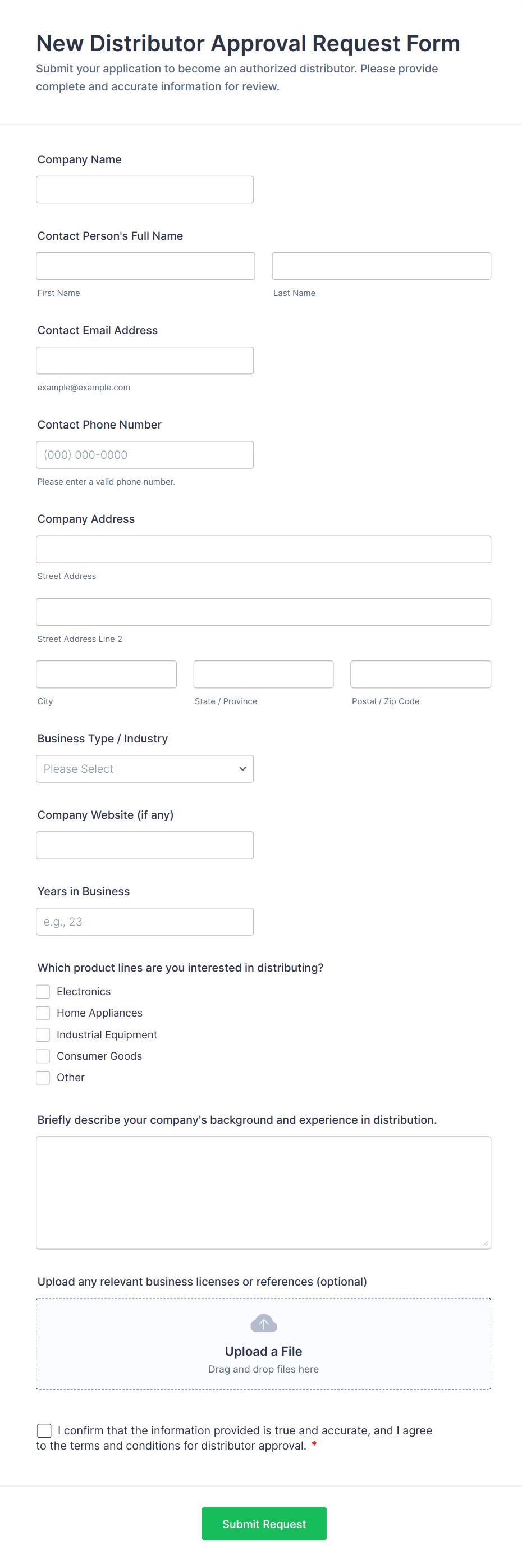Click the Submit Request button
The image size is (522, 1568).
263,1524
